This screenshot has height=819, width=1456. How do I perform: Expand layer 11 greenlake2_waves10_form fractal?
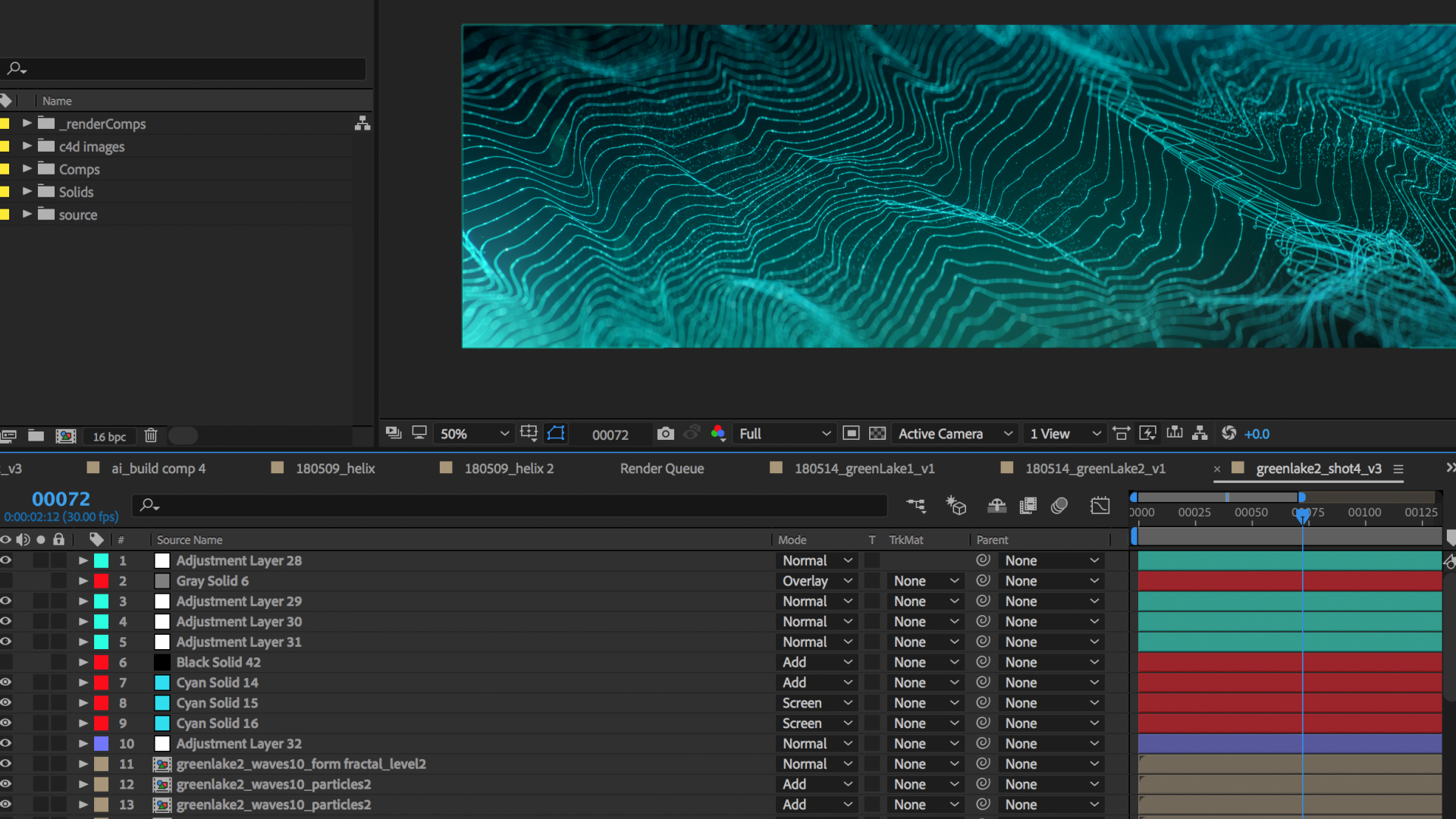point(83,764)
